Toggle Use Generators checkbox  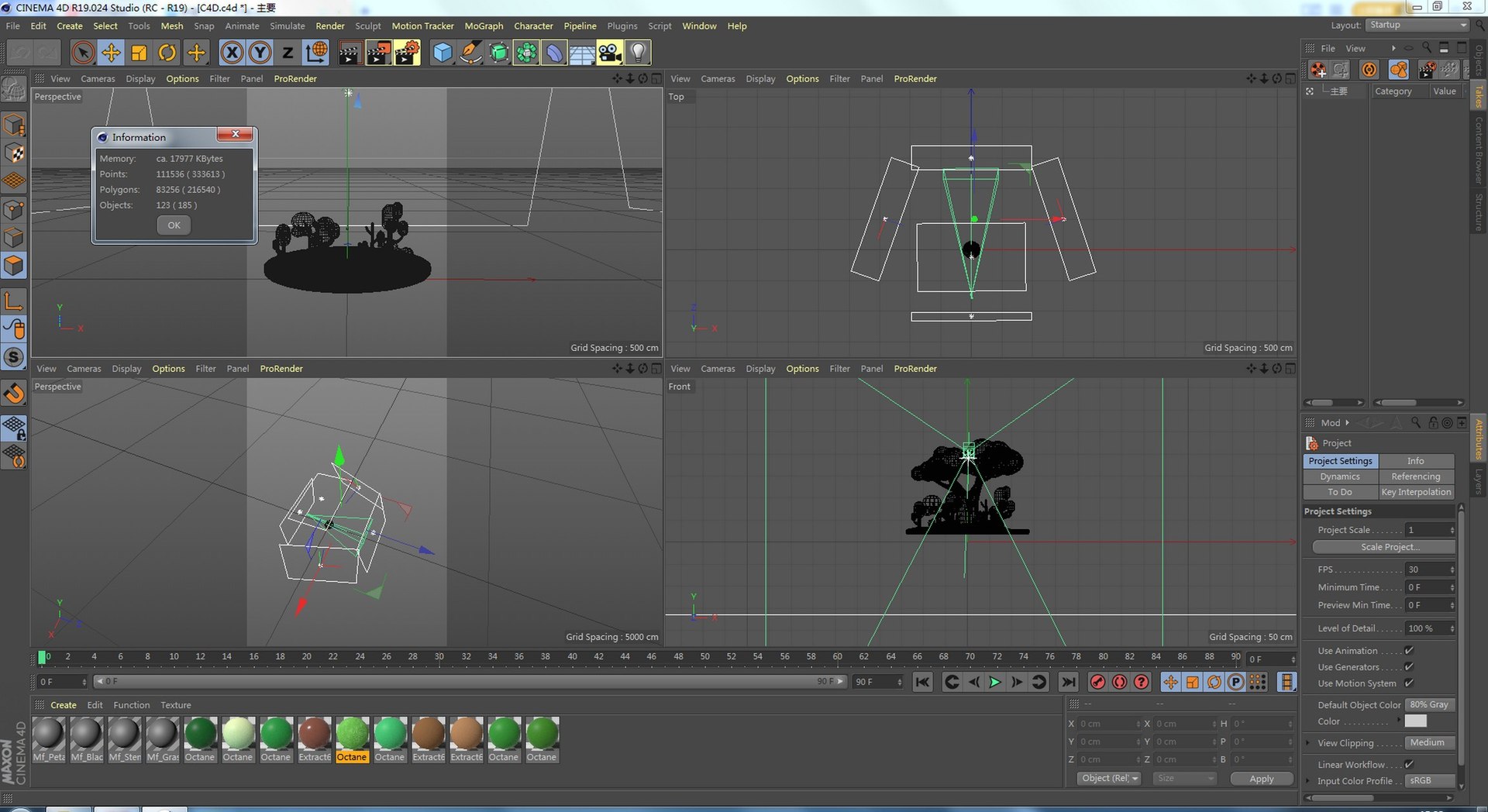point(1409,667)
